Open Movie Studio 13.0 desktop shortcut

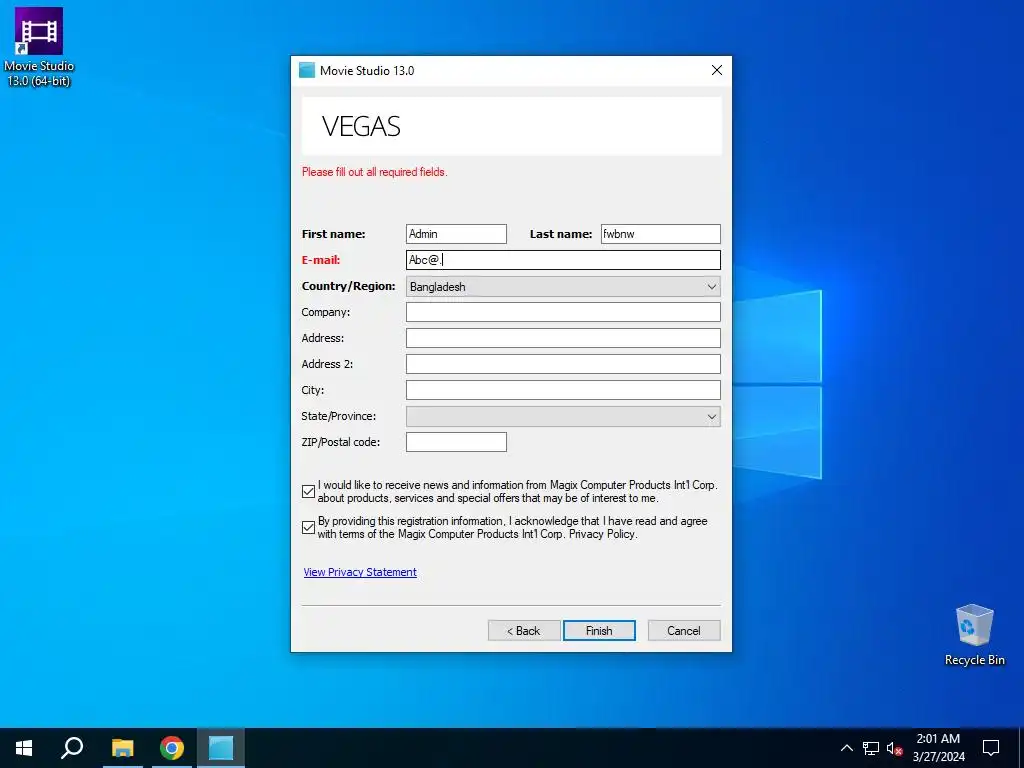coord(39,46)
